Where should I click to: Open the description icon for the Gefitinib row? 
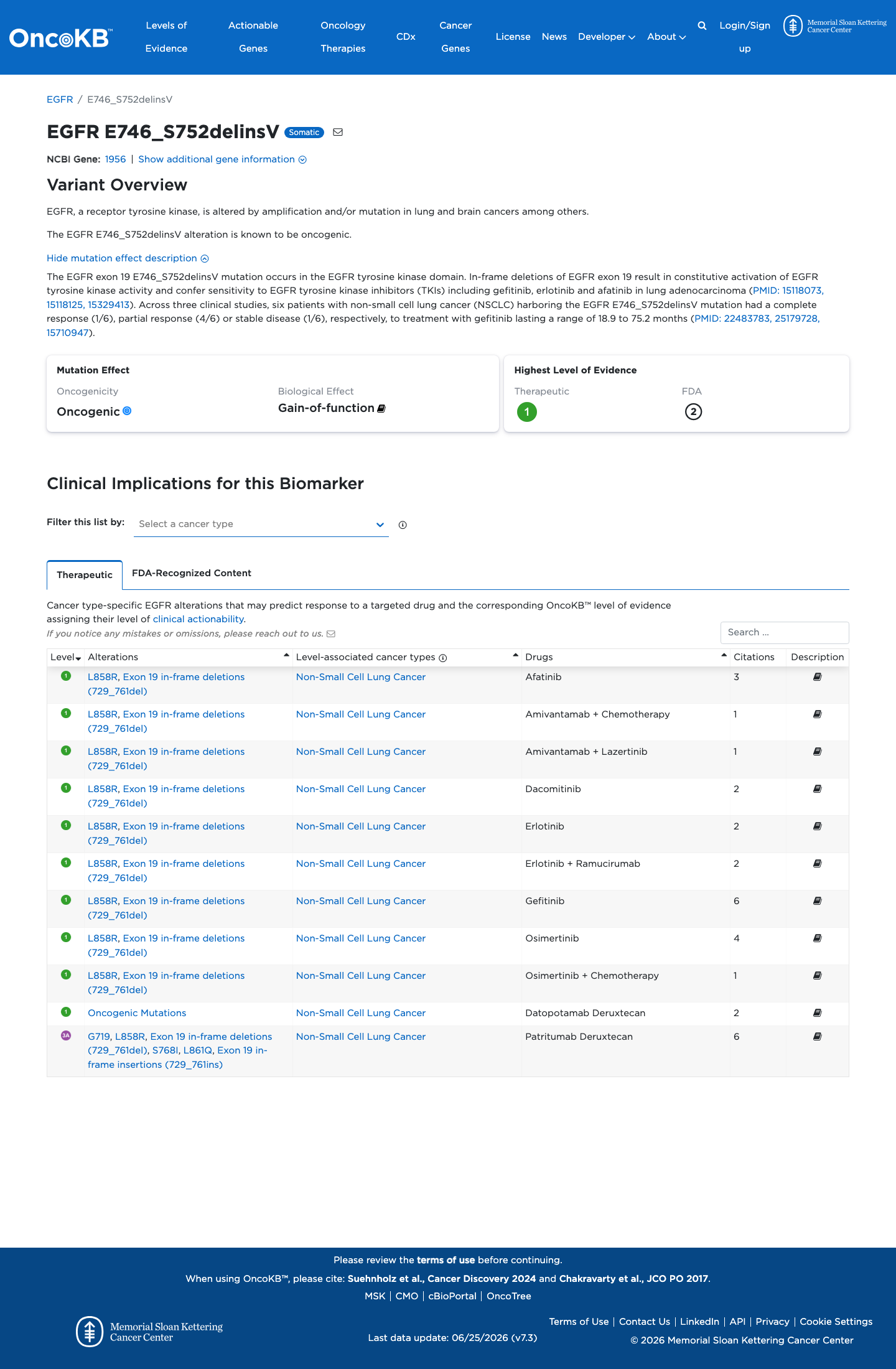[x=818, y=901]
